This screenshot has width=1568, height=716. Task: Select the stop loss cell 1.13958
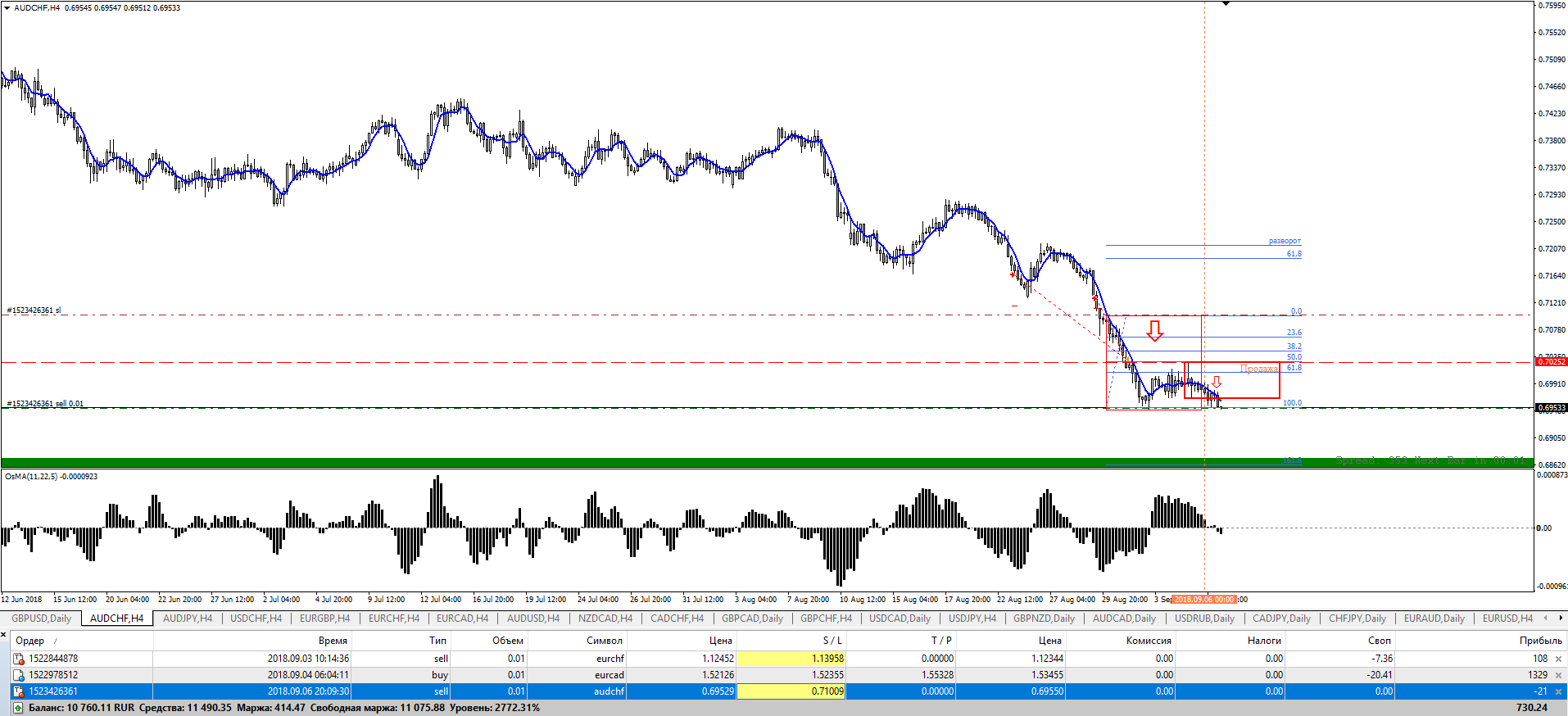(791, 659)
